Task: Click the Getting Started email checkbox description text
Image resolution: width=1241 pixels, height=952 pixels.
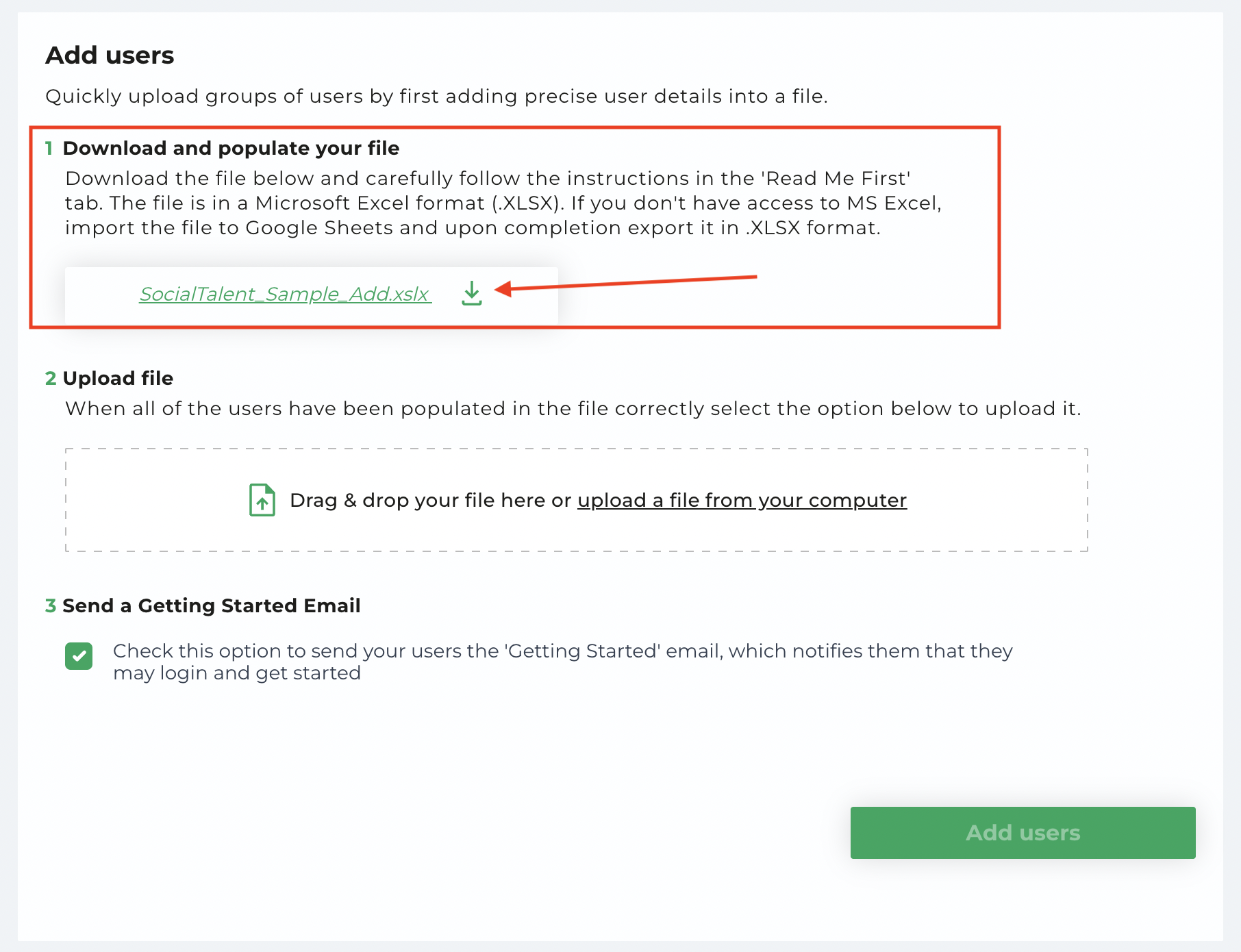Action: coord(562,662)
